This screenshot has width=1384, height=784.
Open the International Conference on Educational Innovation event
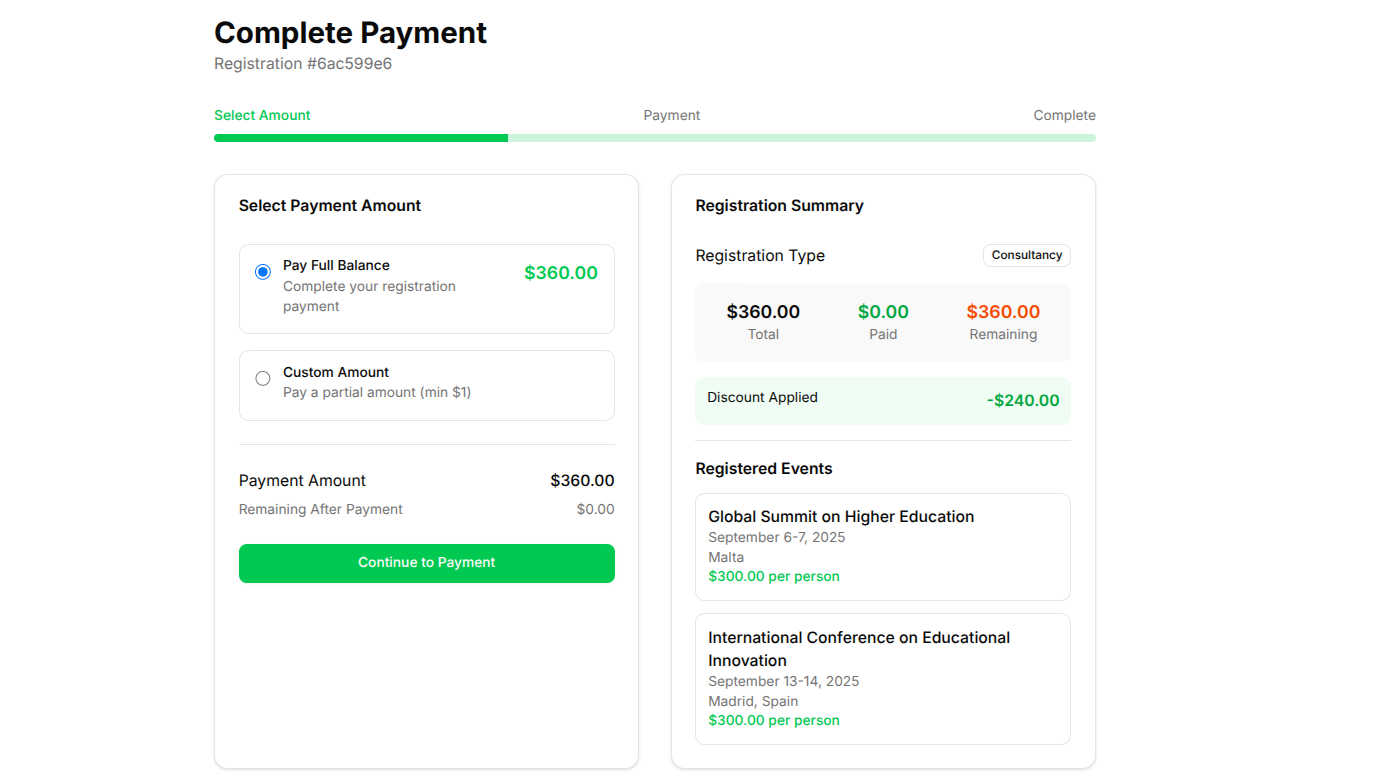pos(882,678)
